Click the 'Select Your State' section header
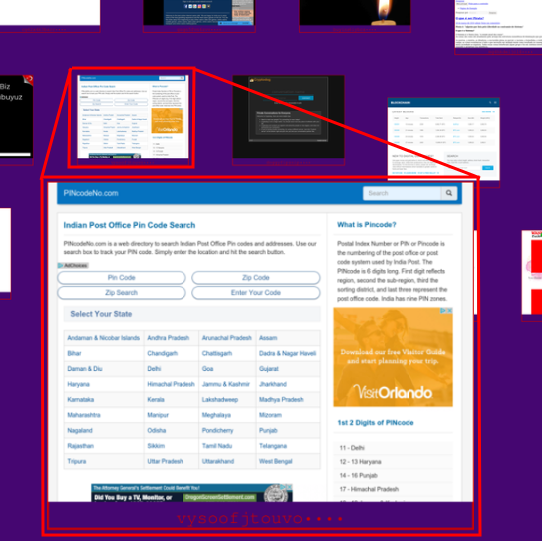 192,314
